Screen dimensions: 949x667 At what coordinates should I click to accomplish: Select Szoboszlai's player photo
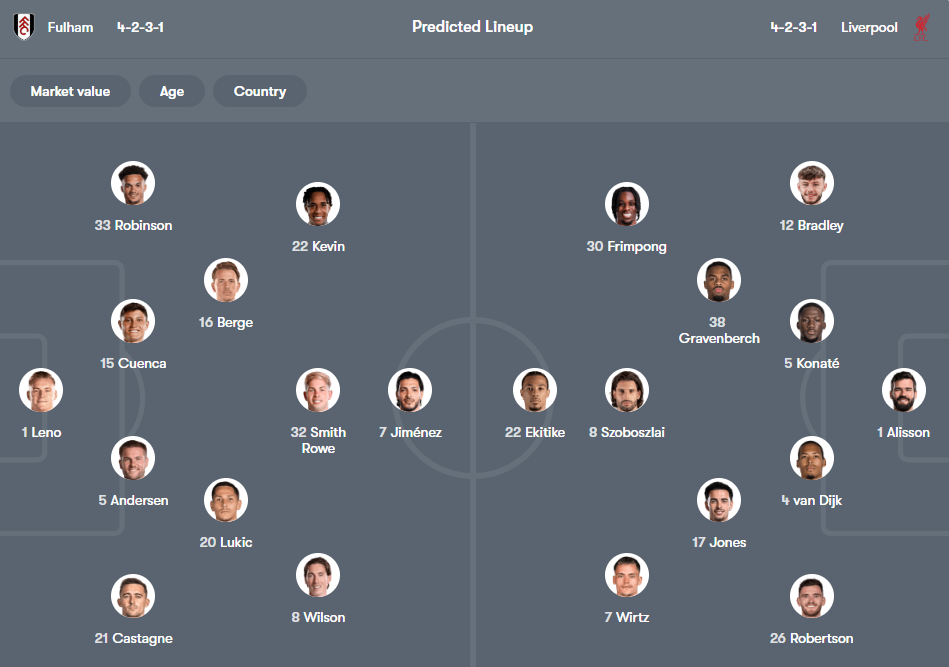click(x=627, y=390)
